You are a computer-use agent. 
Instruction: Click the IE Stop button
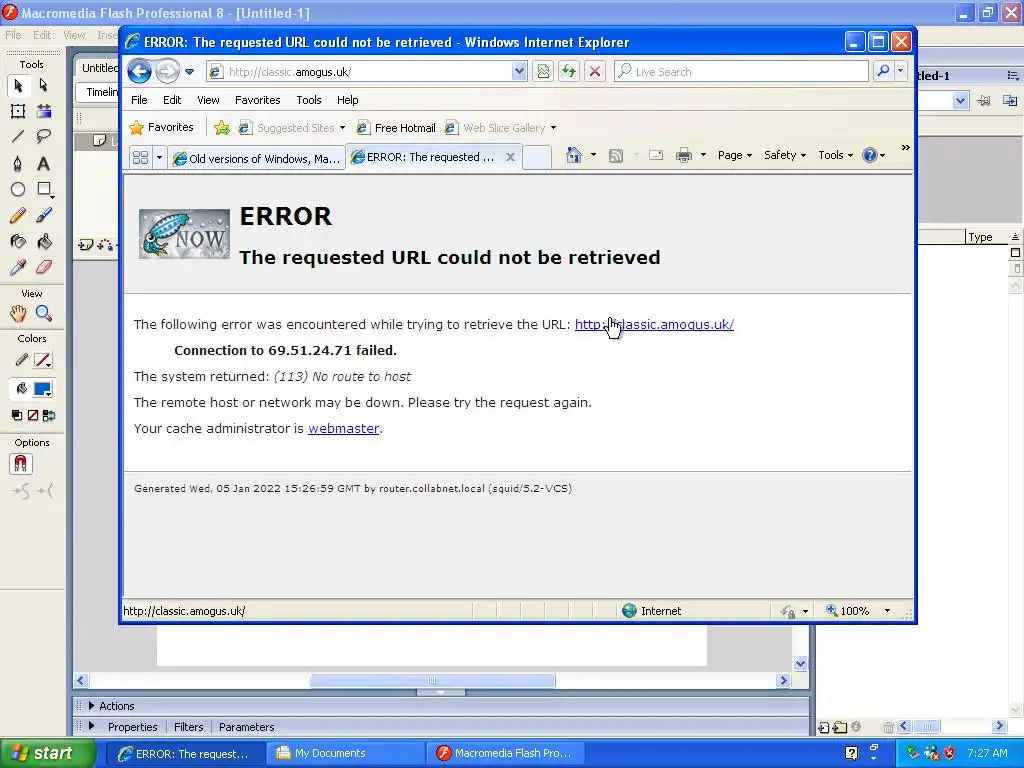click(594, 72)
